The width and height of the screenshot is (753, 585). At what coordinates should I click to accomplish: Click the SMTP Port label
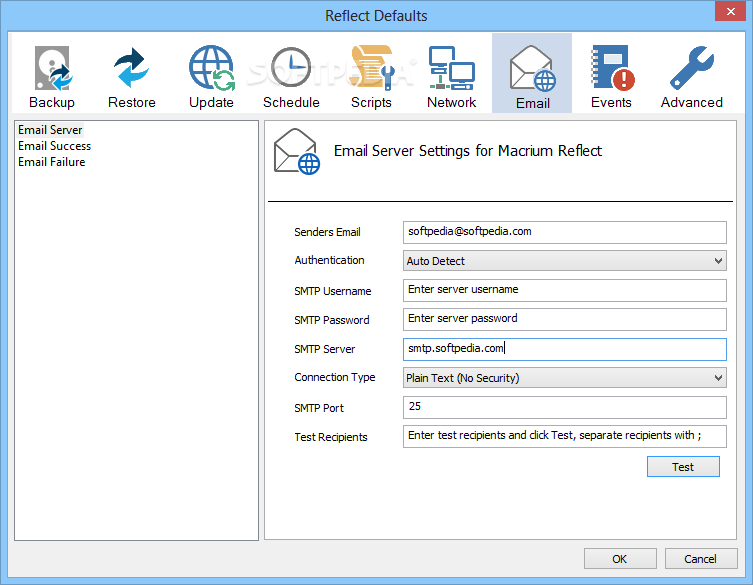coord(319,408)
